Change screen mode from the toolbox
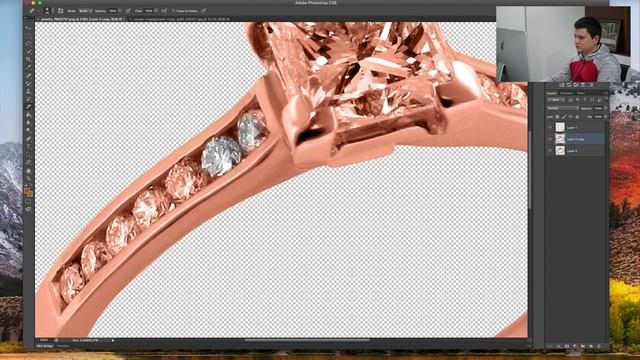The width and height of the screenshot is (640, 360). (x=29, y=209)
